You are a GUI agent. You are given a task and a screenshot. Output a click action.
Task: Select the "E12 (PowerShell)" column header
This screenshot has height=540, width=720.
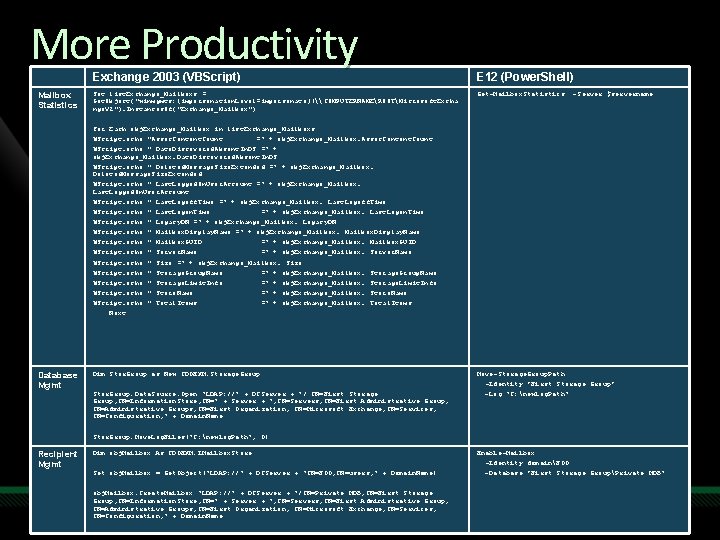coord(525,77)
